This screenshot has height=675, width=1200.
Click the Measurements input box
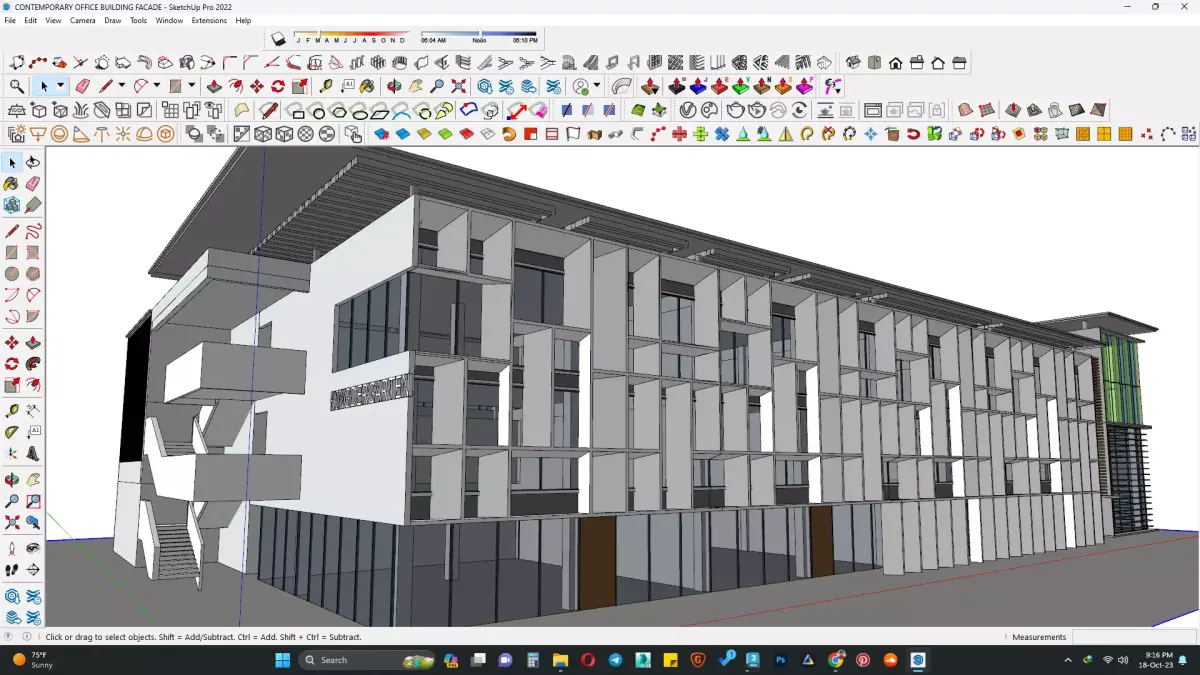[x=1134, y=637]
